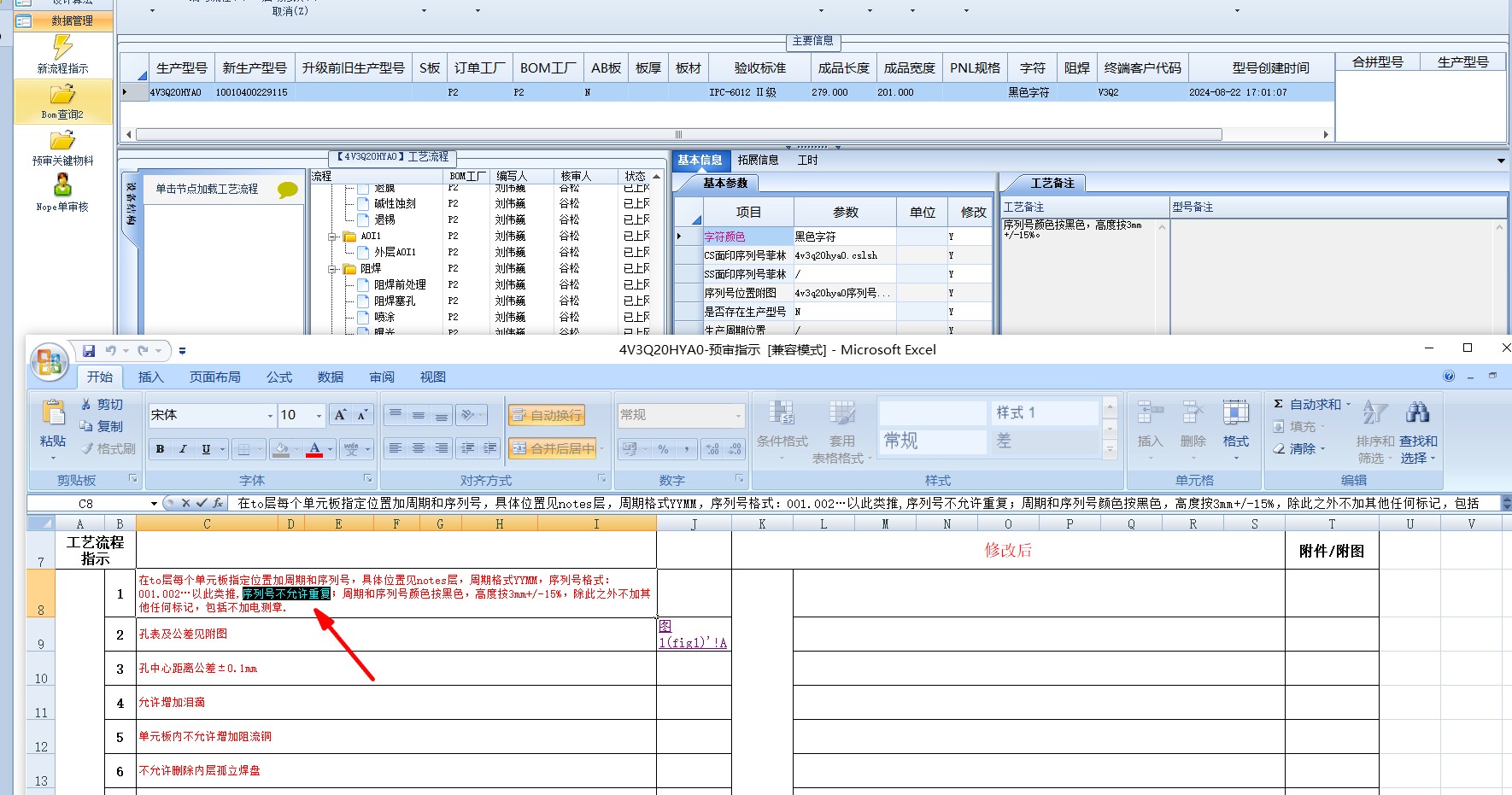Click the yellow speech bubble icon
Image resolution: width=1512 pixels, height=795 pixels.
288,190
